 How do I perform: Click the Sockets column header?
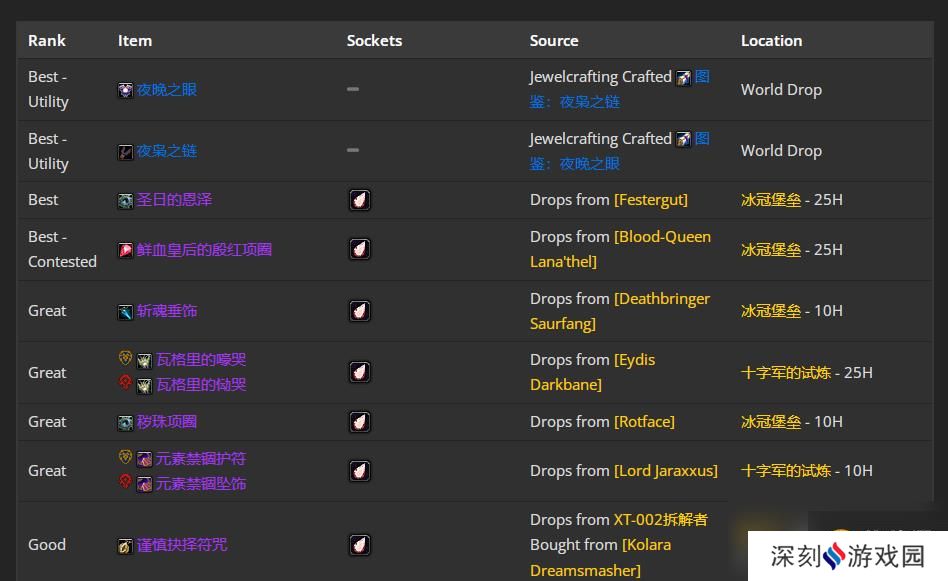point(374,41)
